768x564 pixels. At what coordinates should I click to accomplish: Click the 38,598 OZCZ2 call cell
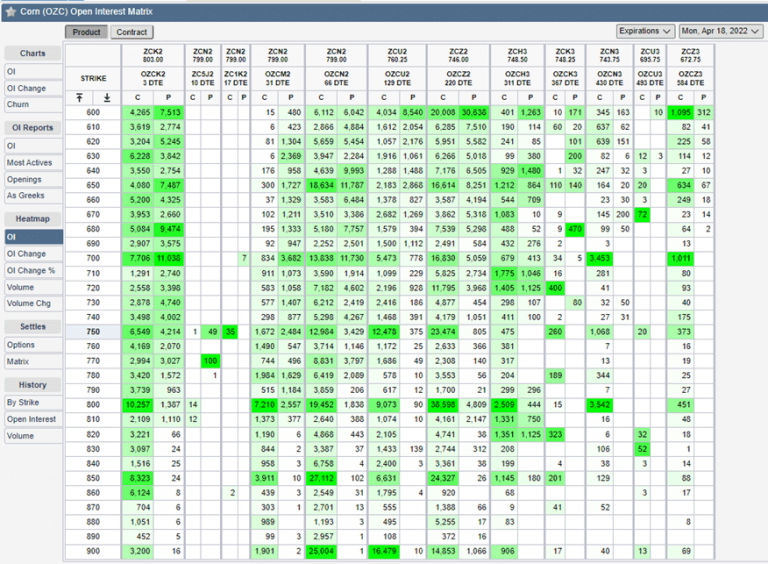(x=443, y=405)
